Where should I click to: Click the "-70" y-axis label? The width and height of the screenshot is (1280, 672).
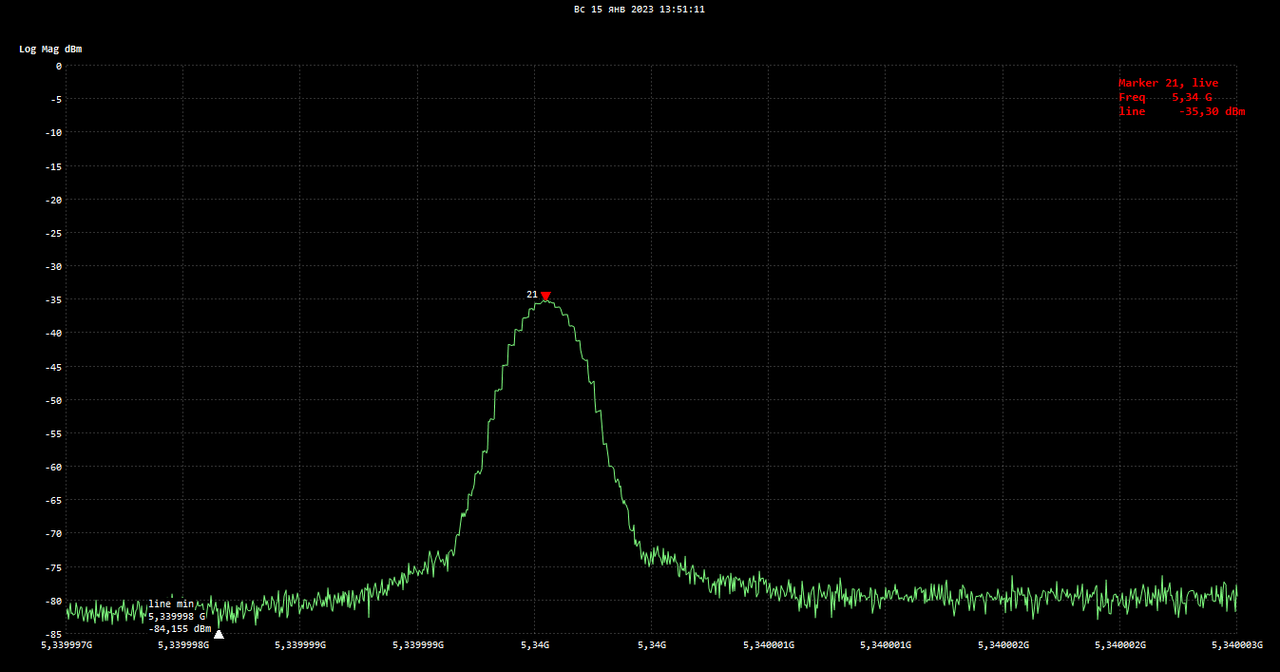(53, 534)
